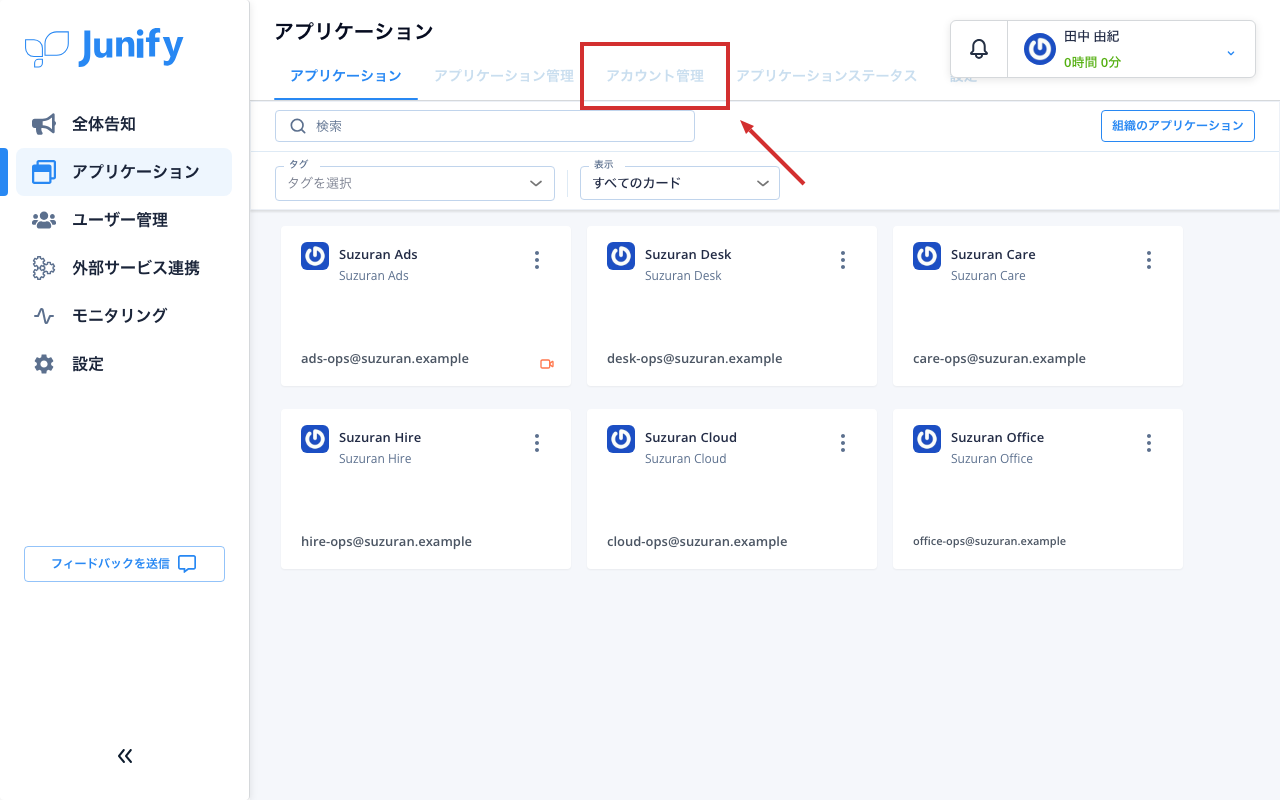Open 全体告知 megaphone icon in sidebar

pos(44,124)
